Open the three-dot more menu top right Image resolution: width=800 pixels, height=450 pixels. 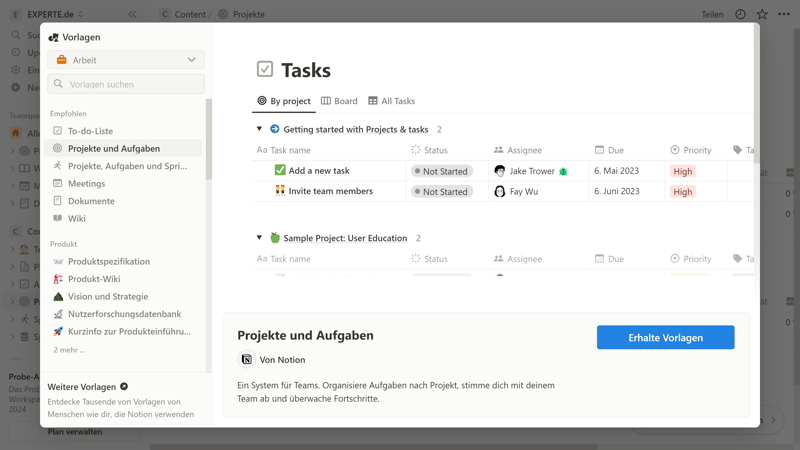[x=784, y=15]
